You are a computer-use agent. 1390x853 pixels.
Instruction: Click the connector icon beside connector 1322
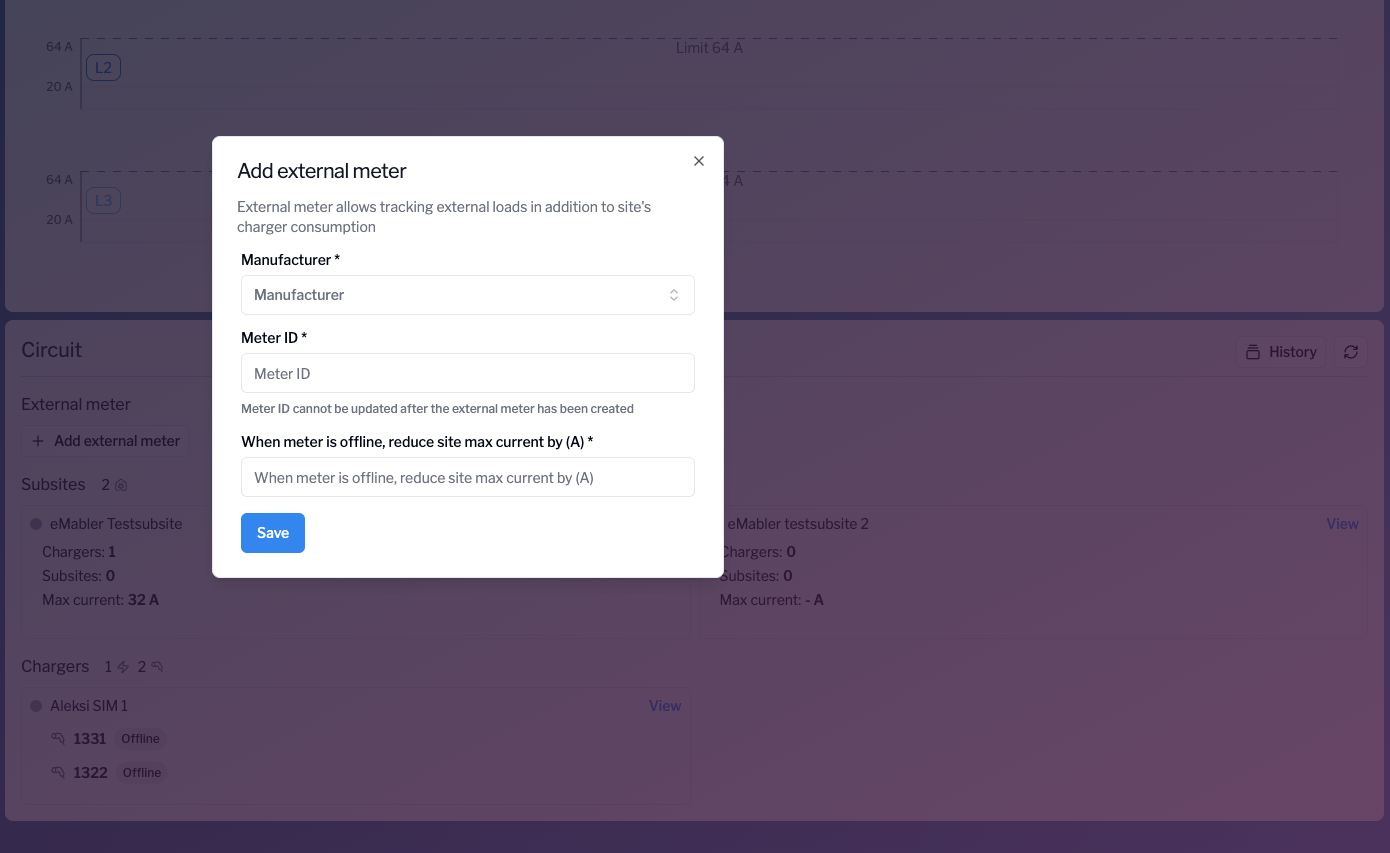tap(58, 772)
